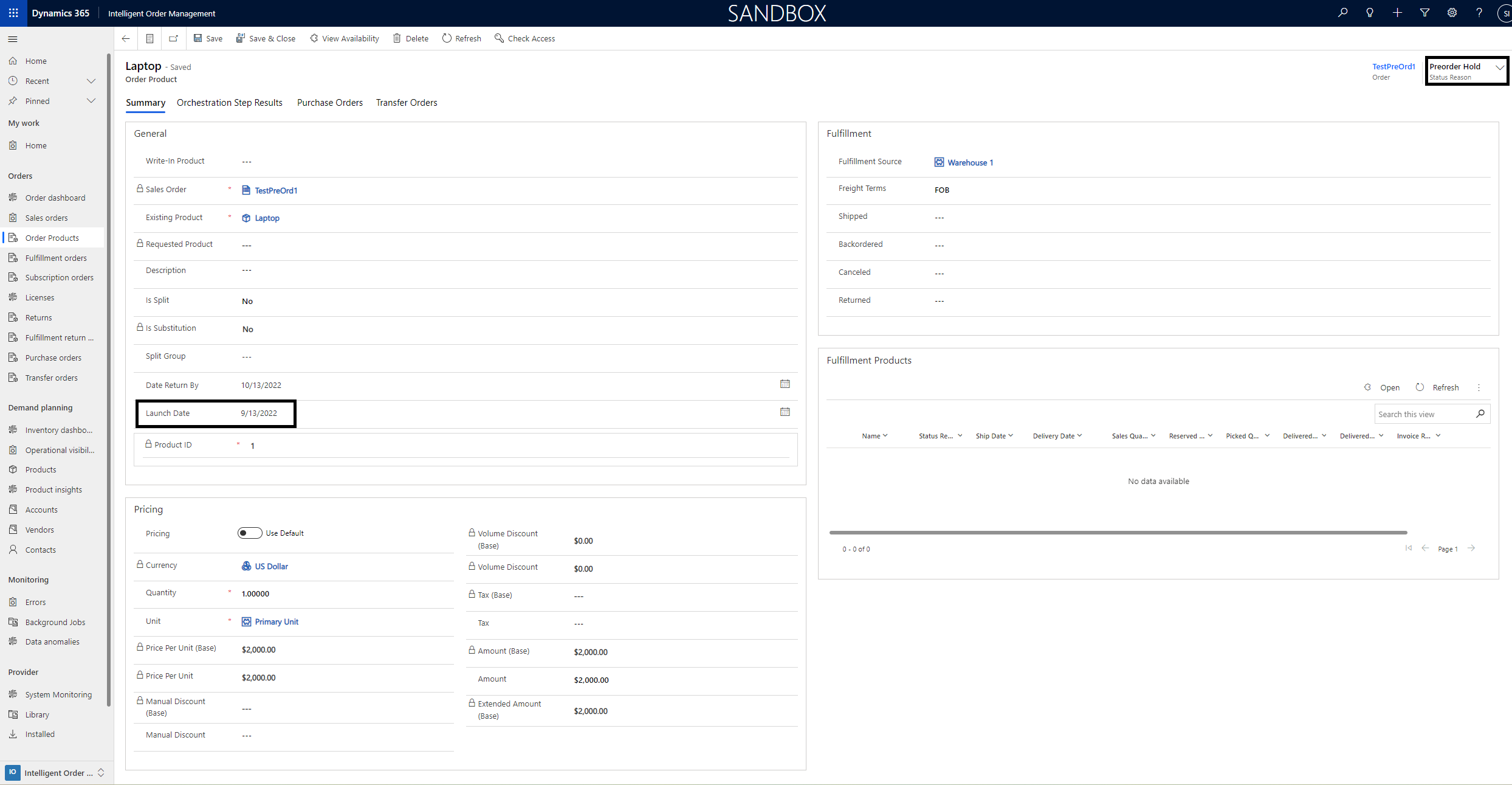Screen dimensions: 1512x785
Task: Click the Fulfillment Products horizontal scrollbar
Action: pos(1118,533)
